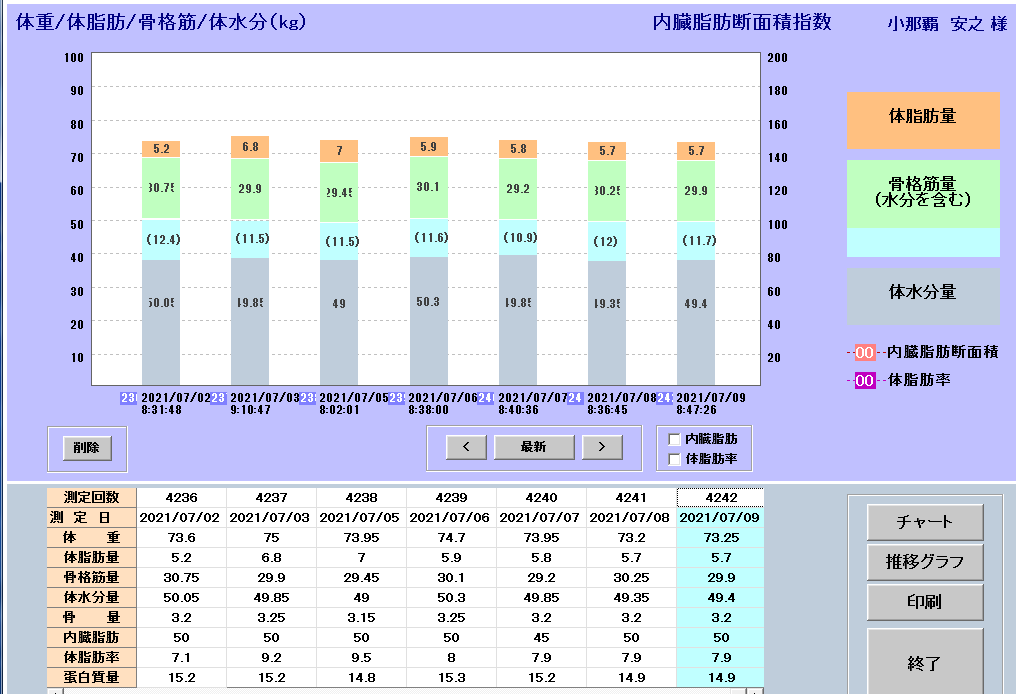Click highlighted date cell 2021/07/09
Viewport: 1017px width, 694px height.
coord(721,518)
